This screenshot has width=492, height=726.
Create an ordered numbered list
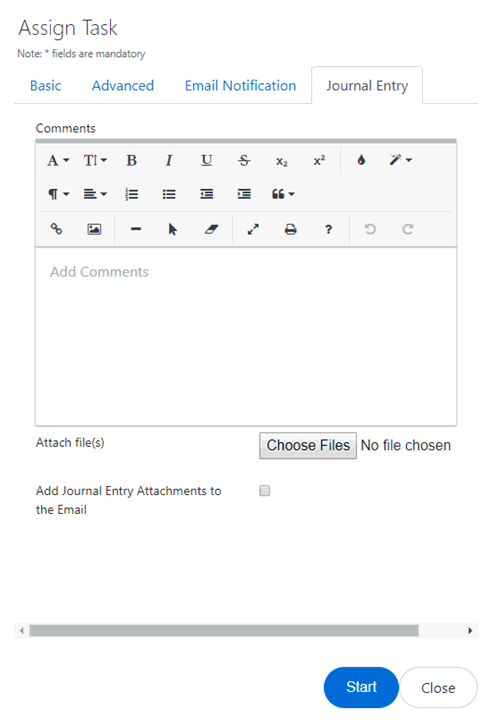coord(131,194)
